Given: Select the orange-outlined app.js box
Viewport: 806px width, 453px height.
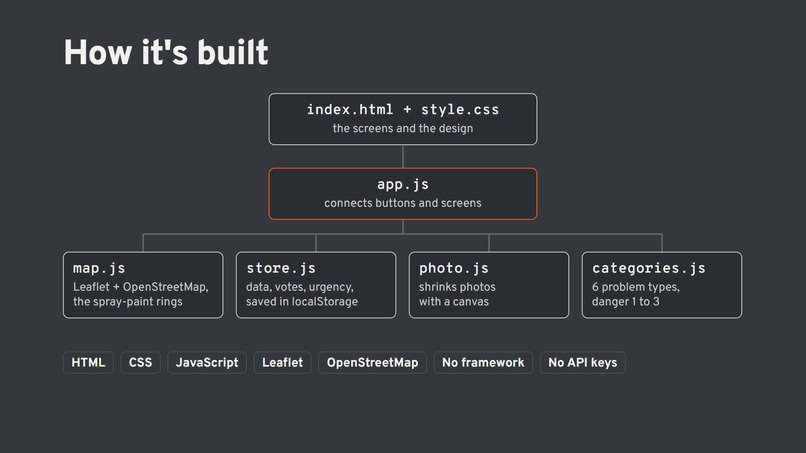Looking at the screenshot, I should pos(402,194).
